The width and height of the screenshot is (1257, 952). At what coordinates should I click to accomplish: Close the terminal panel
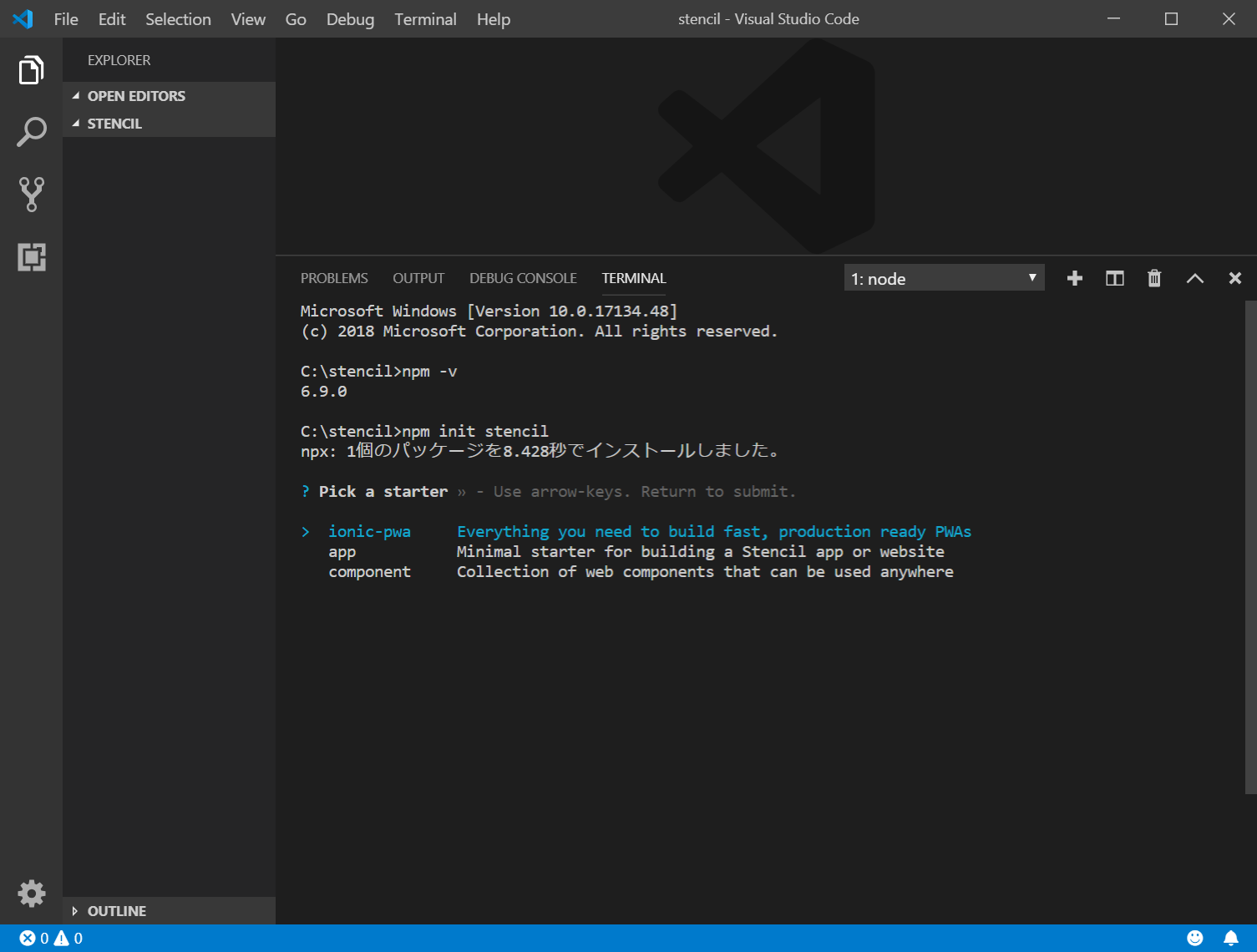click(x=1235, y=278)
